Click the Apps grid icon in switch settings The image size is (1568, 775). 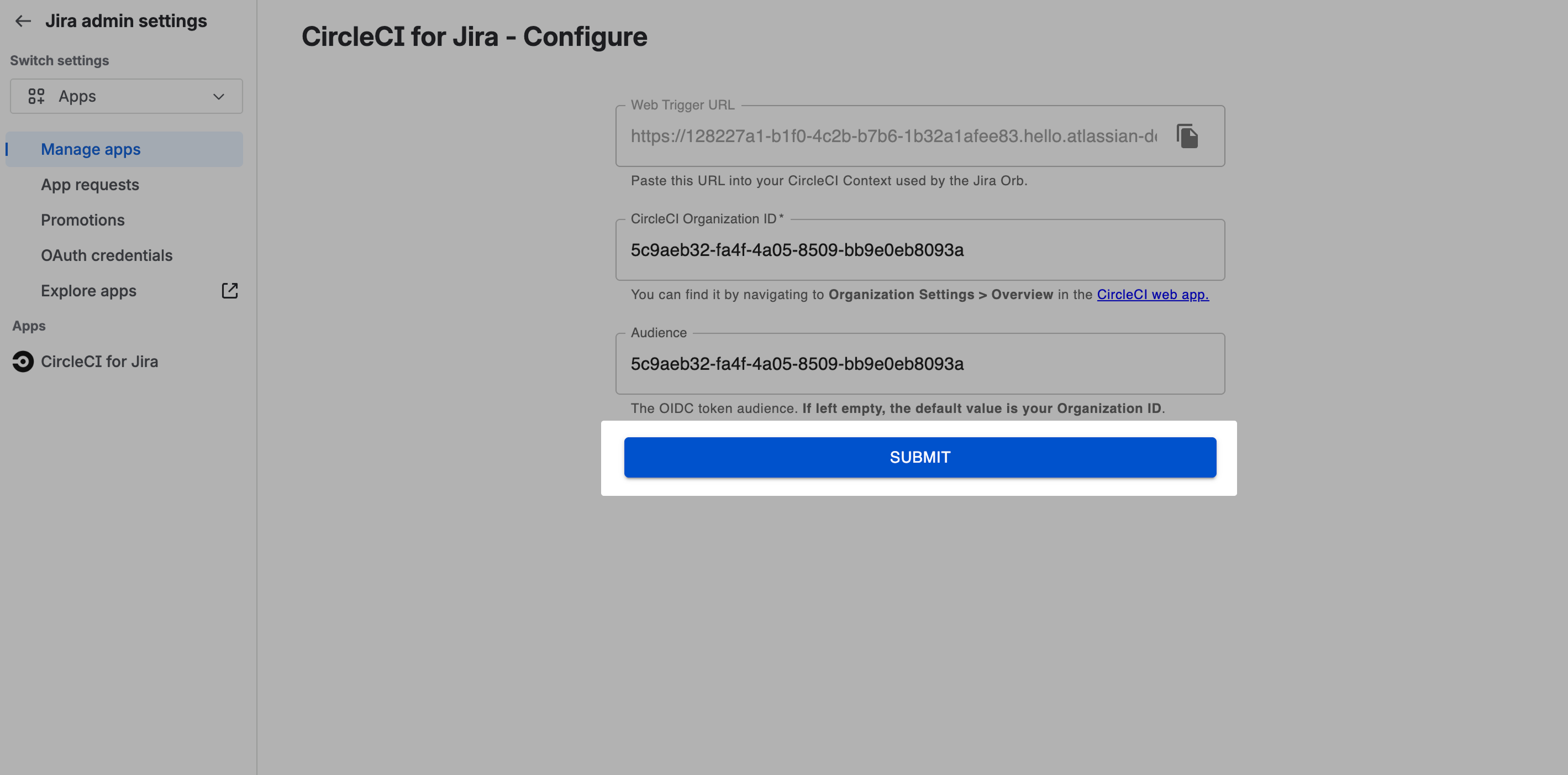36,96
